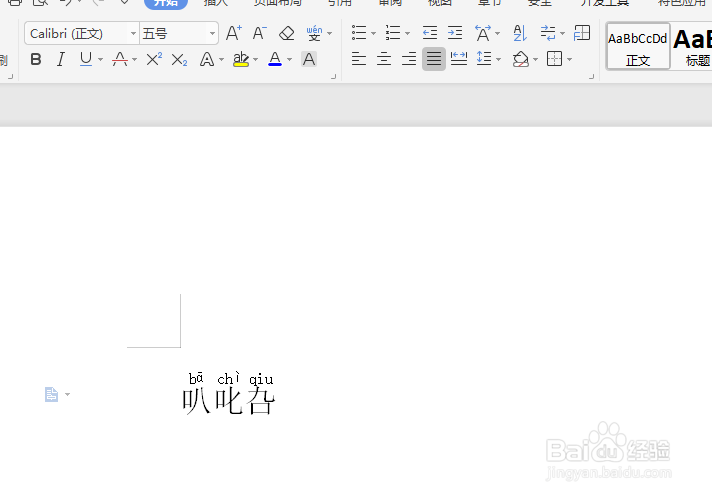Align text to the left

[x=359, y=59]
